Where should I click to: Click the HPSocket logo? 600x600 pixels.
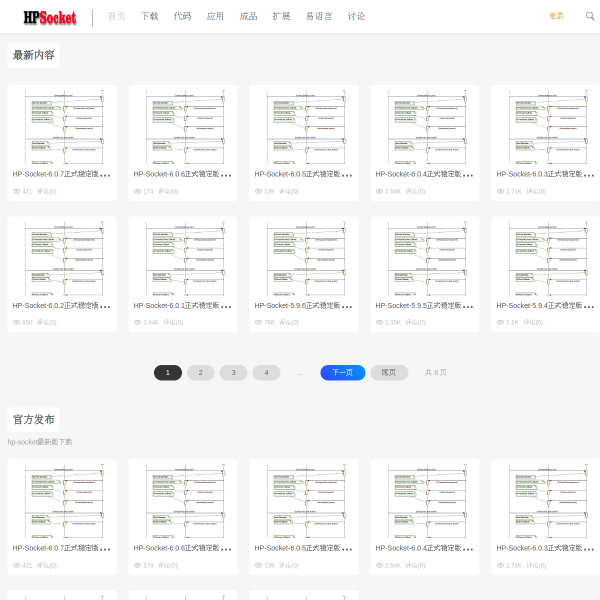click(50, 17)
